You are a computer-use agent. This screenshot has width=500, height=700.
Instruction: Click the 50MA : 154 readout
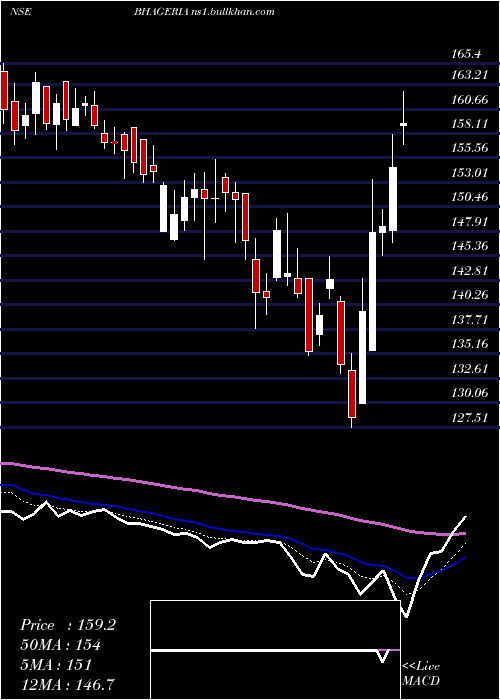coord(60,645)
